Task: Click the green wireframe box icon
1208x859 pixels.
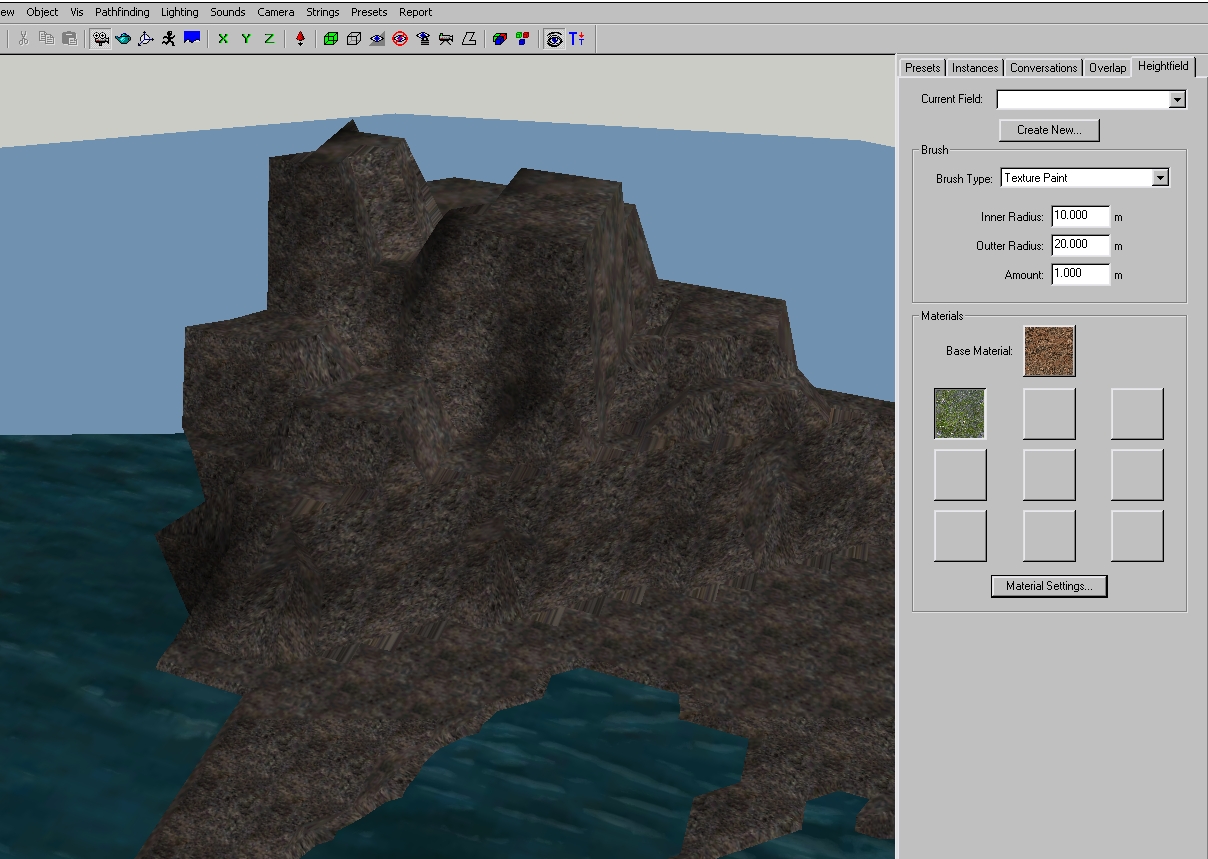Action: (x=331, y=39)
